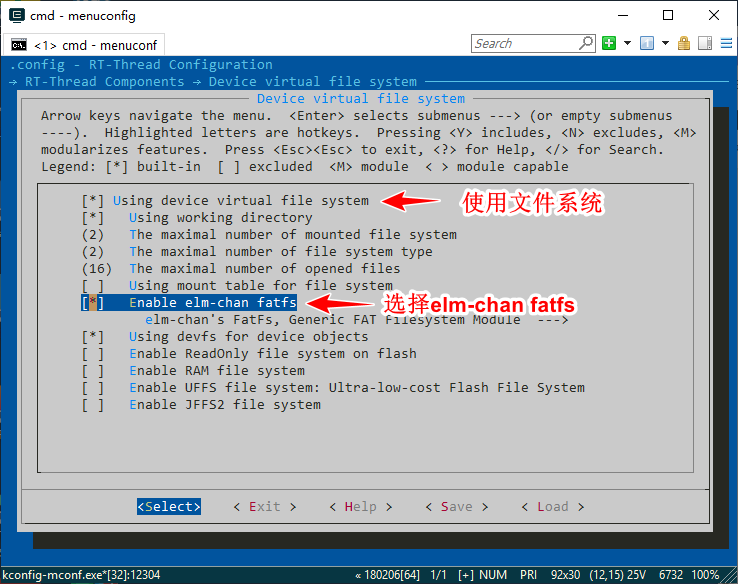Click the ConEmu app icon in title bar
The height and width of the screenshot is (584, 738).
click(x=15, y=15)
